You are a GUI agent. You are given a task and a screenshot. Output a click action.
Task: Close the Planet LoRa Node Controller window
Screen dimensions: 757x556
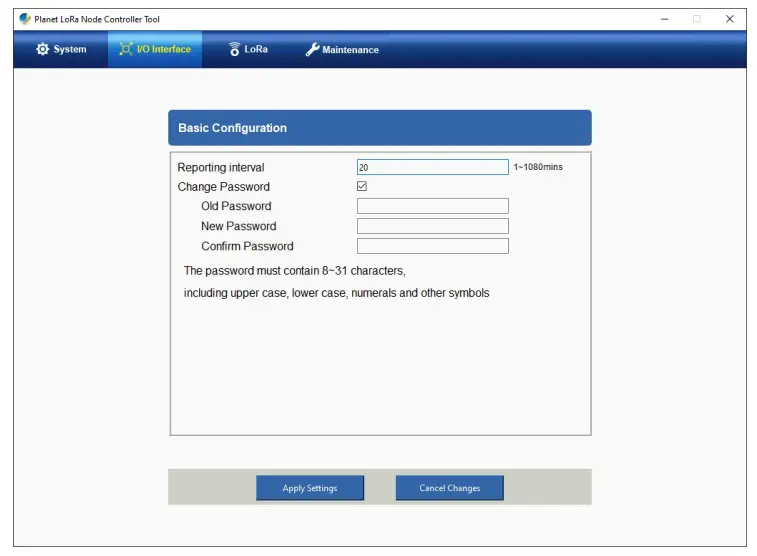point(729,19)
